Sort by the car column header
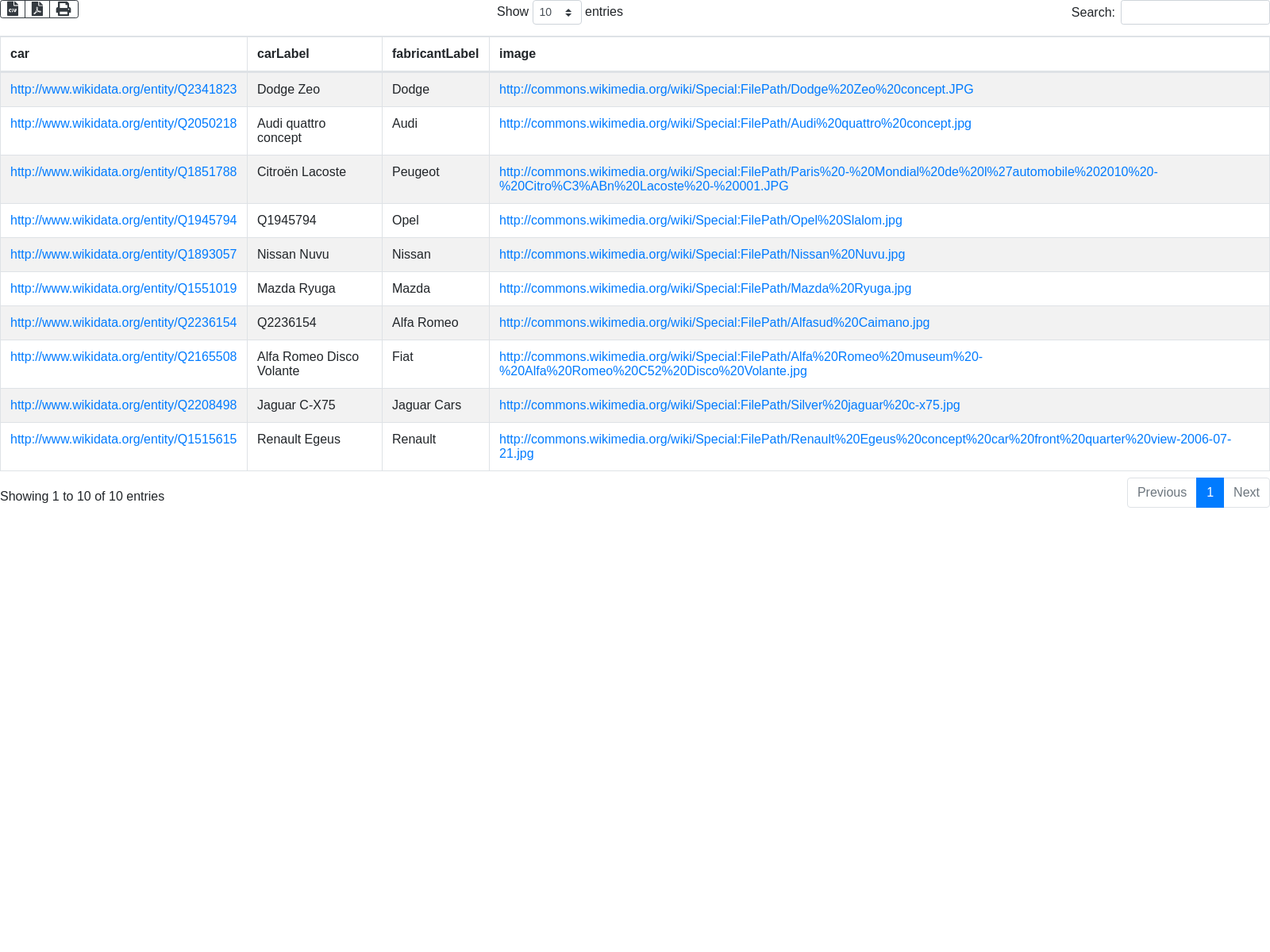Screen dimensions: 1270x952 click(x=20, y=54)
